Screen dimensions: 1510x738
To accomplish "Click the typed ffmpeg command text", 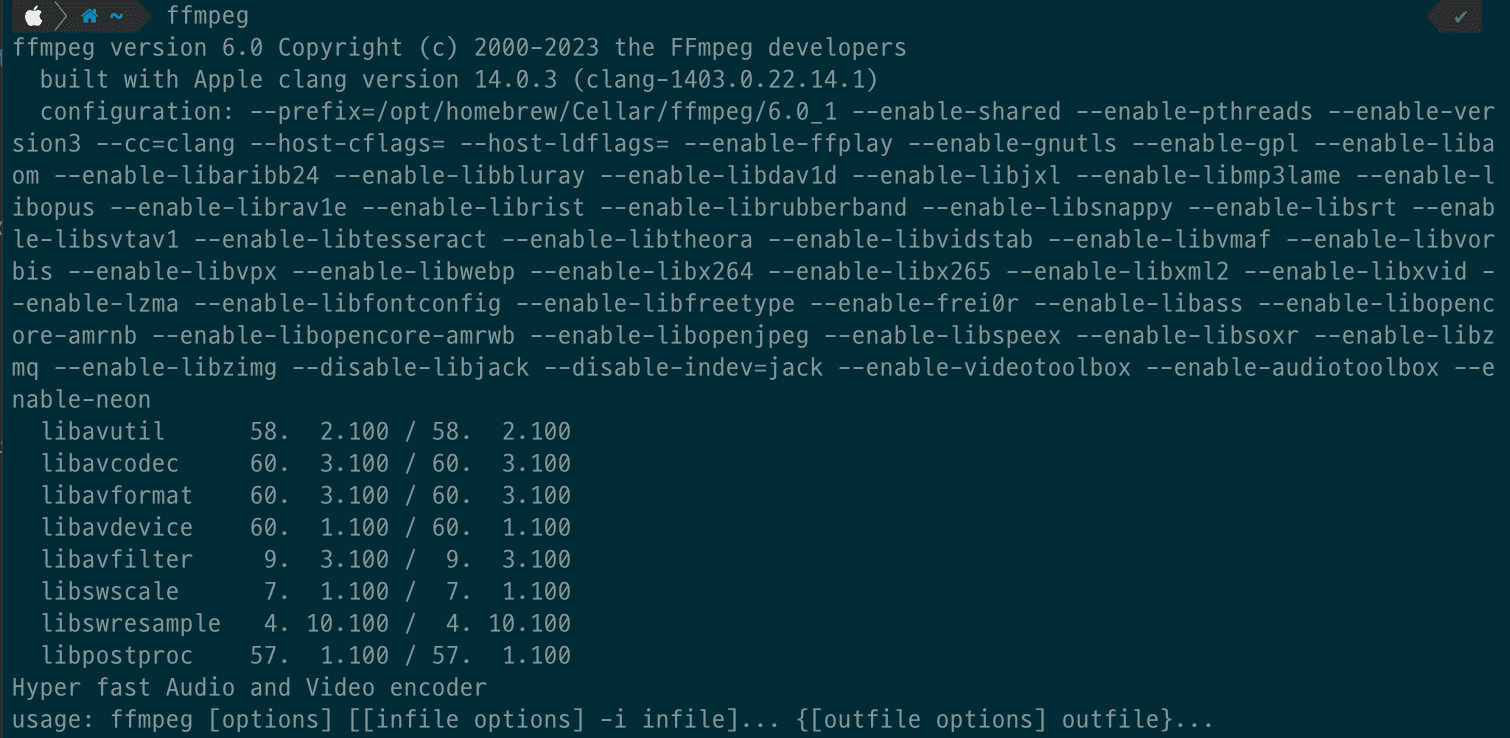I will tap(207, 16).
